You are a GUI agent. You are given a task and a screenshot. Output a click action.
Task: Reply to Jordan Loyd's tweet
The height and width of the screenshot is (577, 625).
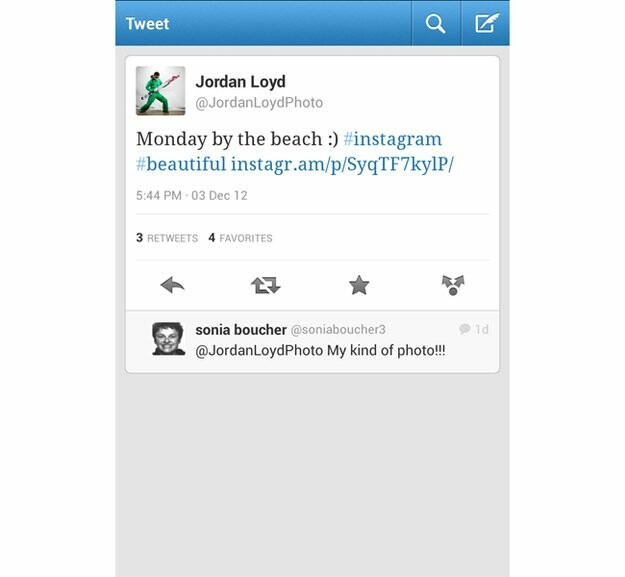pyautogui.click(x=172, y=285)
